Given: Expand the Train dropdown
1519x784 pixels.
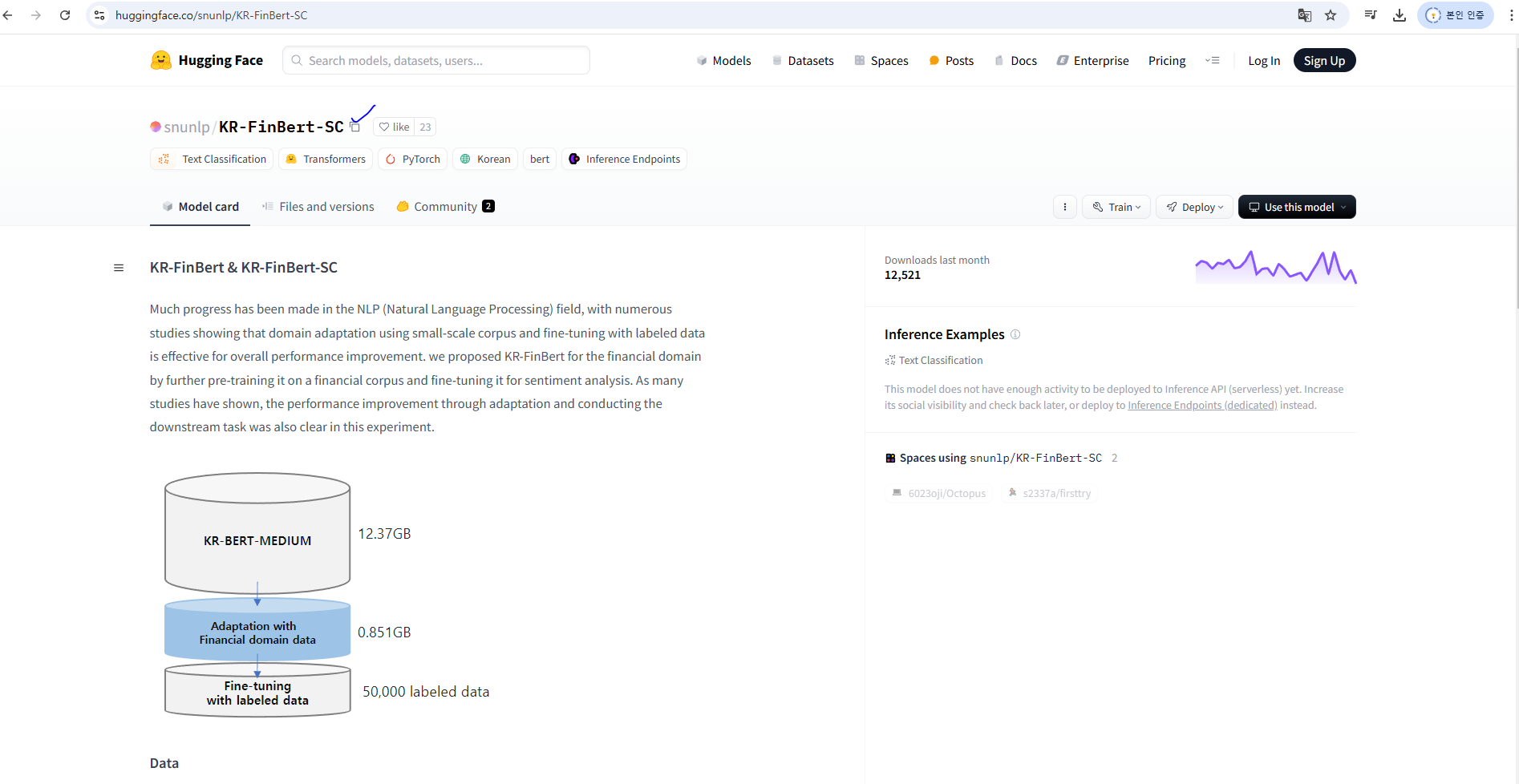Looking at the screenshot, I should [1116, 207].
